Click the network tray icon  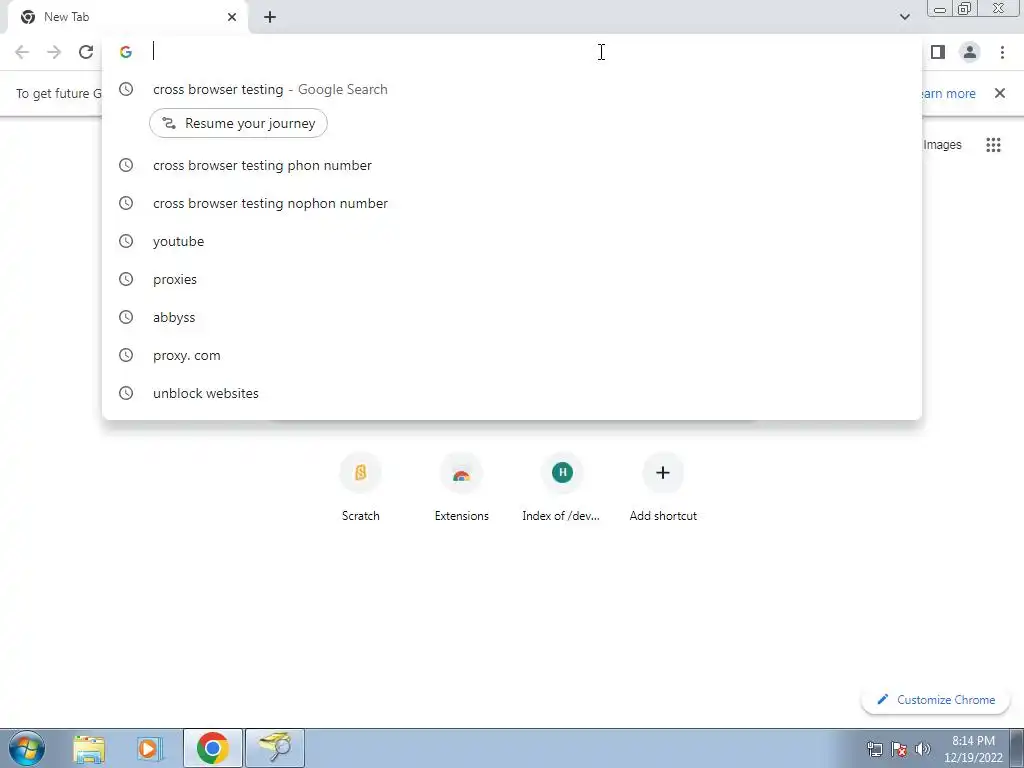[874, 749]
